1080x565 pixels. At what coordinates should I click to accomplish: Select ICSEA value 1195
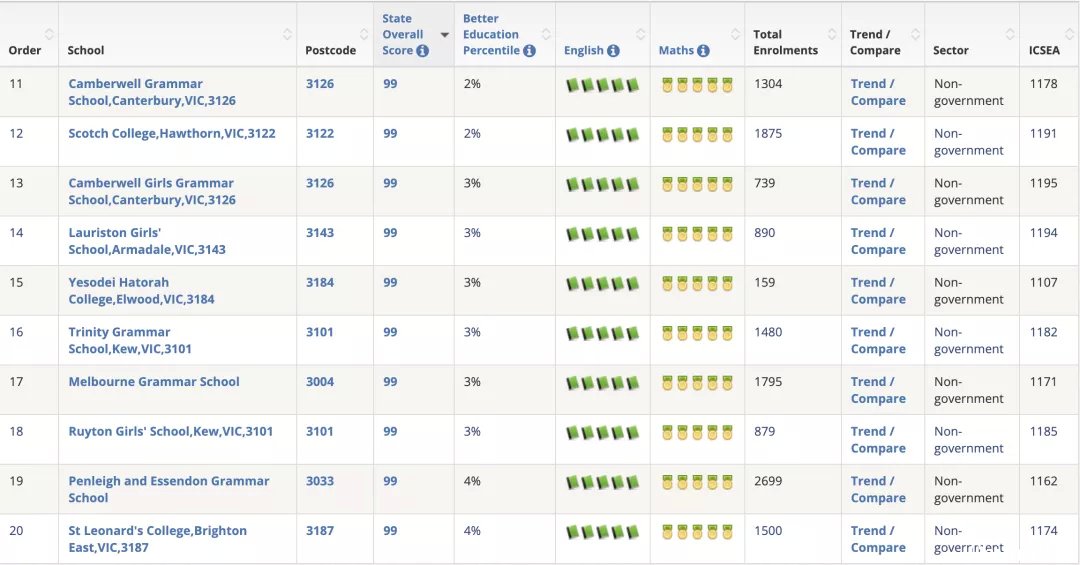pos(1043,183)
